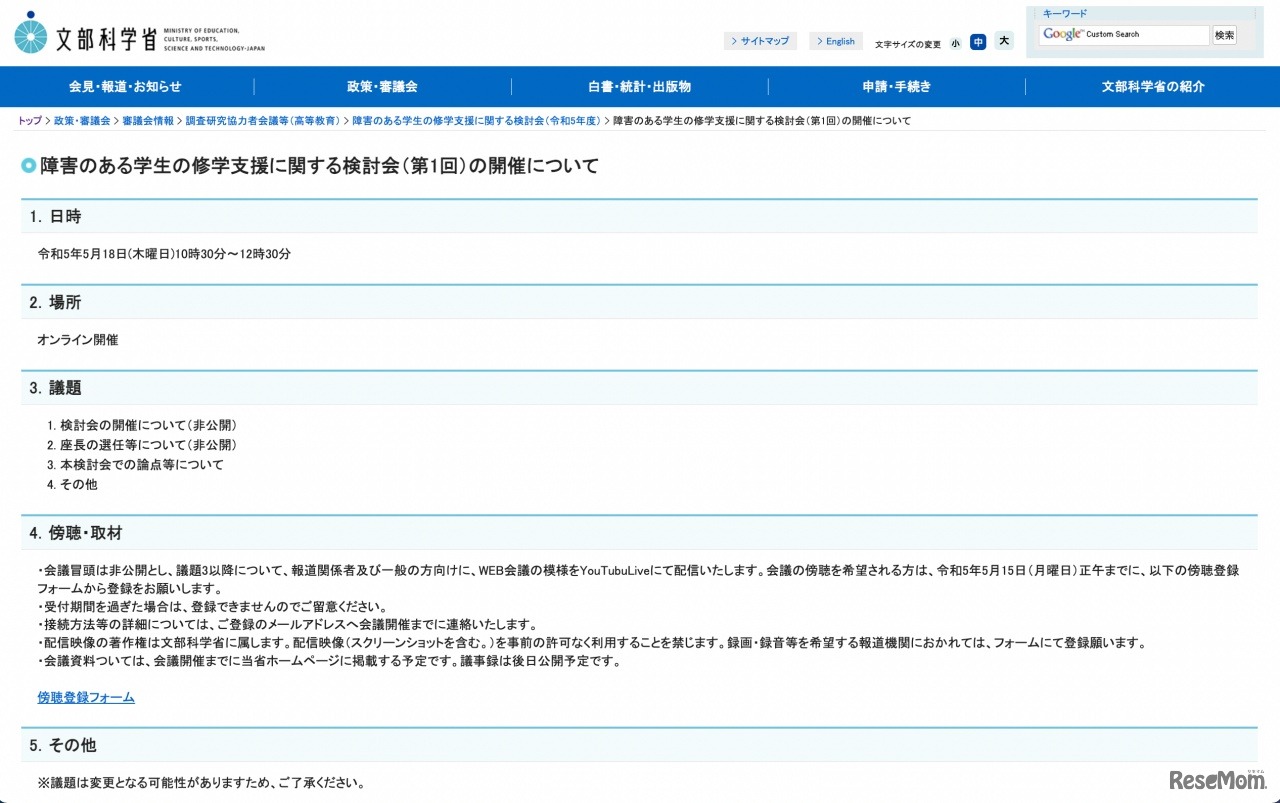The width and height of the screenshot is (1280, 803).
Task: Click inside the Google Custom Search field
Action: coord(1150,34)
